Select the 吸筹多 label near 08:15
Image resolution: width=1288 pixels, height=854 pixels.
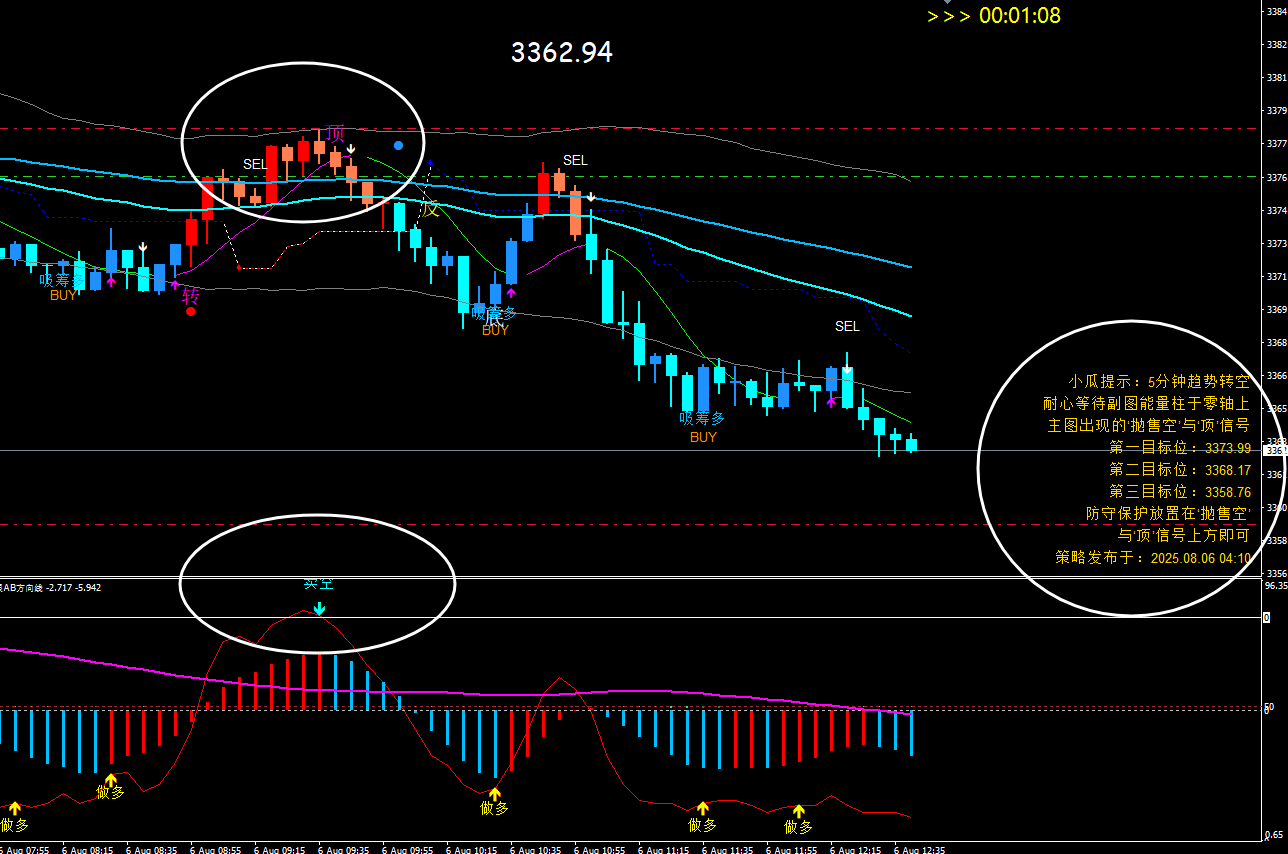pyautogui.click(x=62, y=280)
